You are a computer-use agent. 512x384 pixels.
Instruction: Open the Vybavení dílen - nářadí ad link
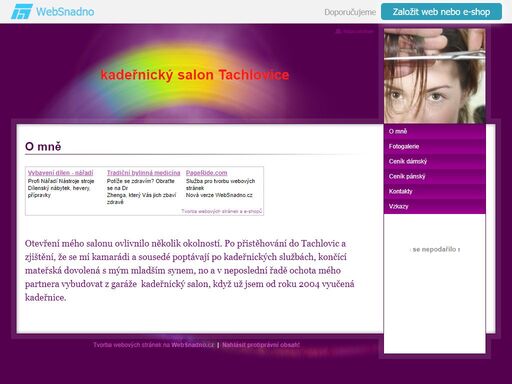(61, 173)
